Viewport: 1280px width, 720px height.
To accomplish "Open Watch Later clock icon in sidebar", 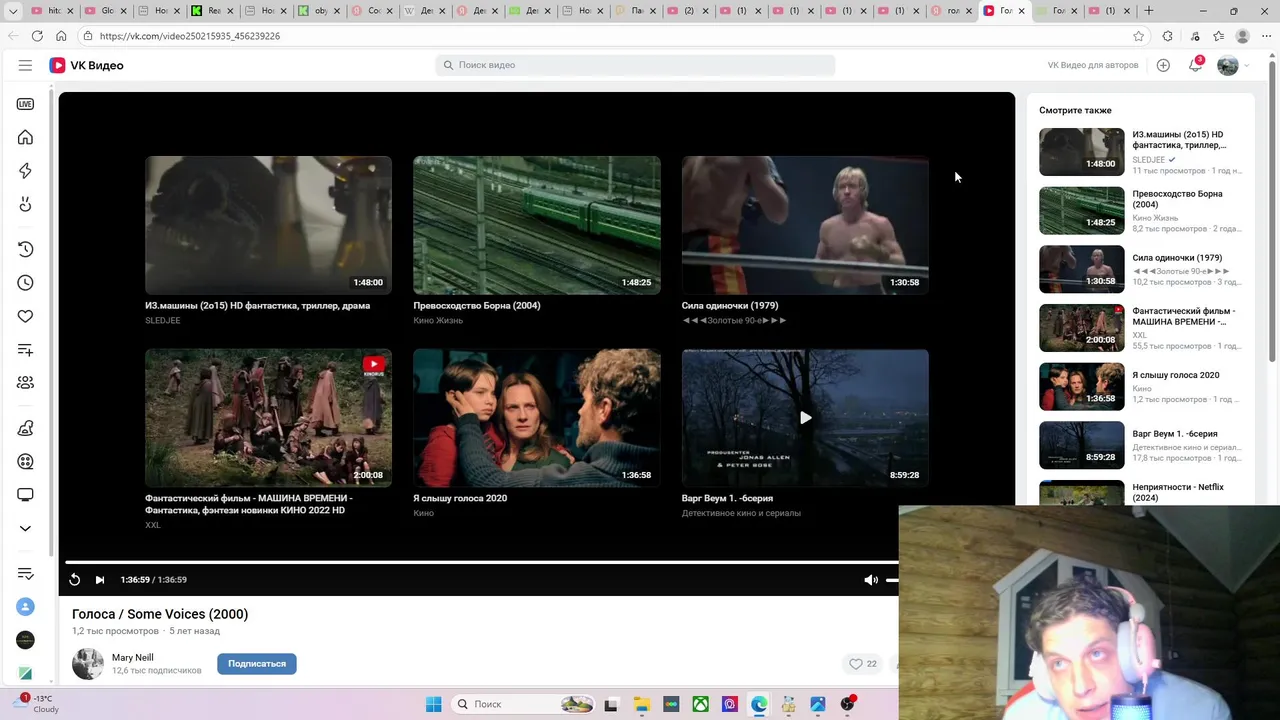I will coord(25,283).
